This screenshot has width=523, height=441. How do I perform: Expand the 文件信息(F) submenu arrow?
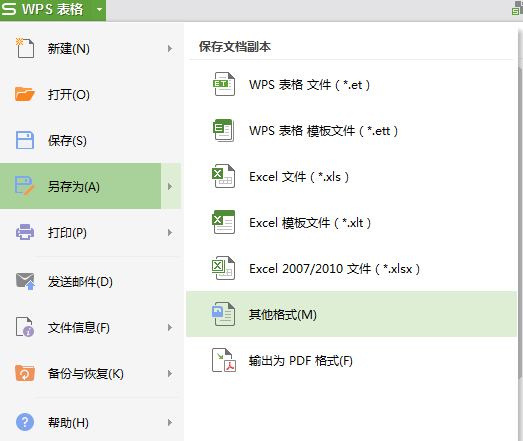point(170,328)
